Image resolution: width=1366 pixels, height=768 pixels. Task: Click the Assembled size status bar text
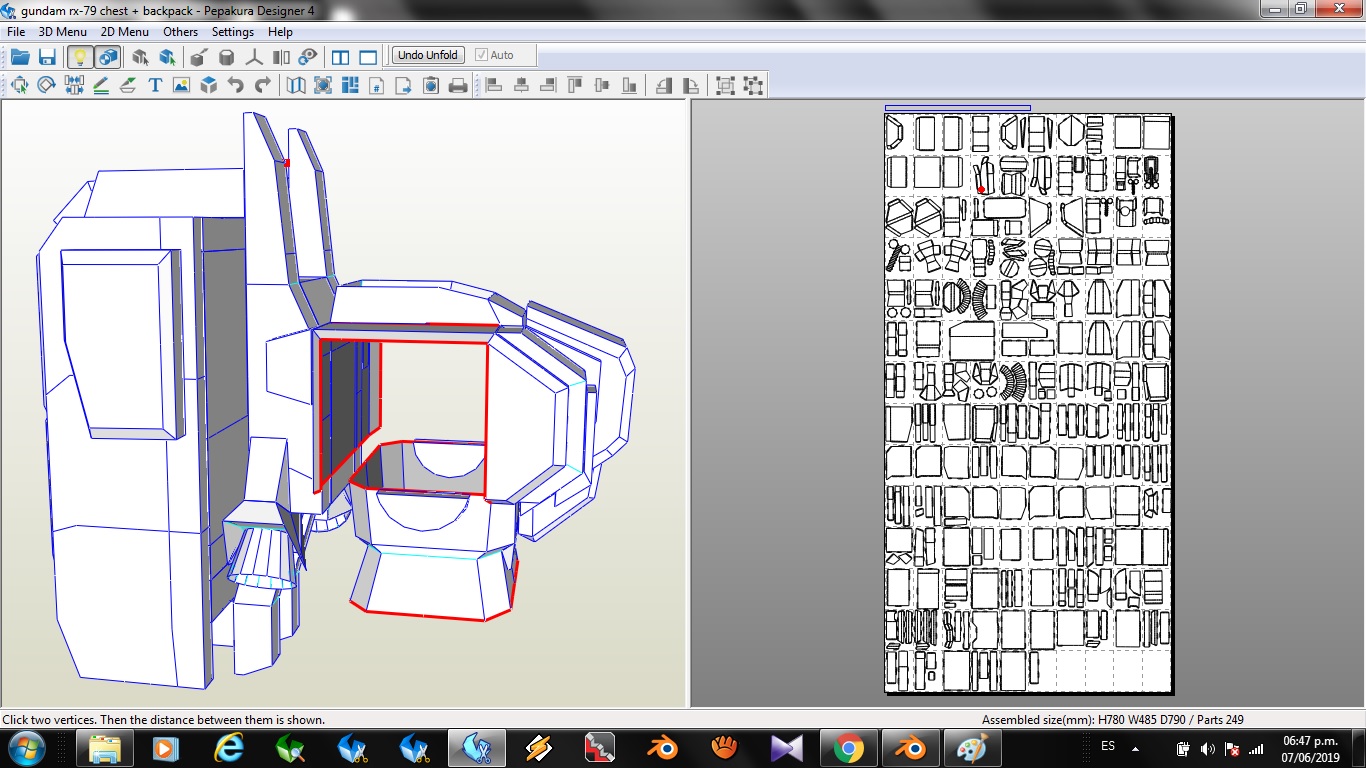point(1113,720)
